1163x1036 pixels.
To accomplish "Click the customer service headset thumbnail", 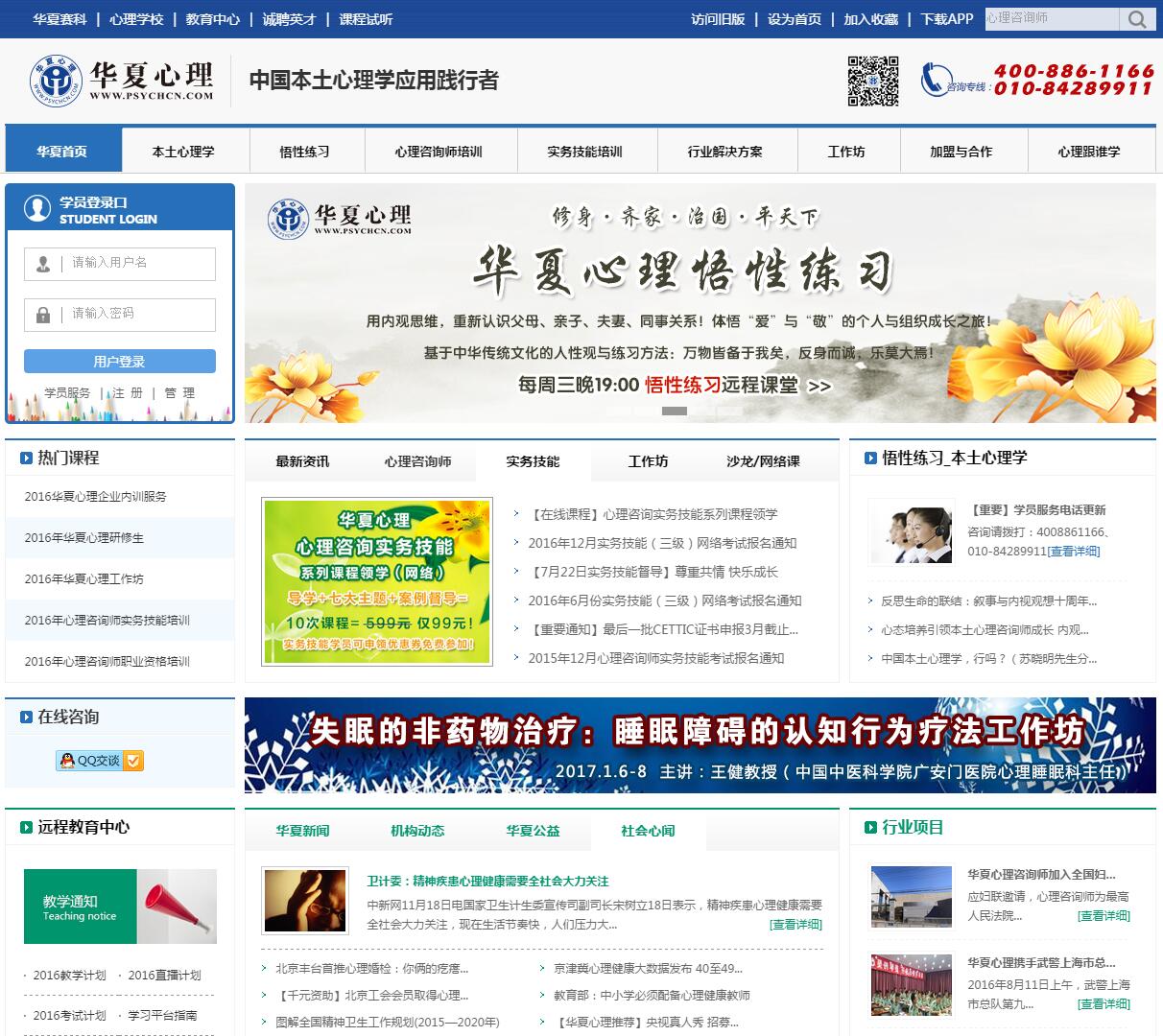I will [912, 535].
